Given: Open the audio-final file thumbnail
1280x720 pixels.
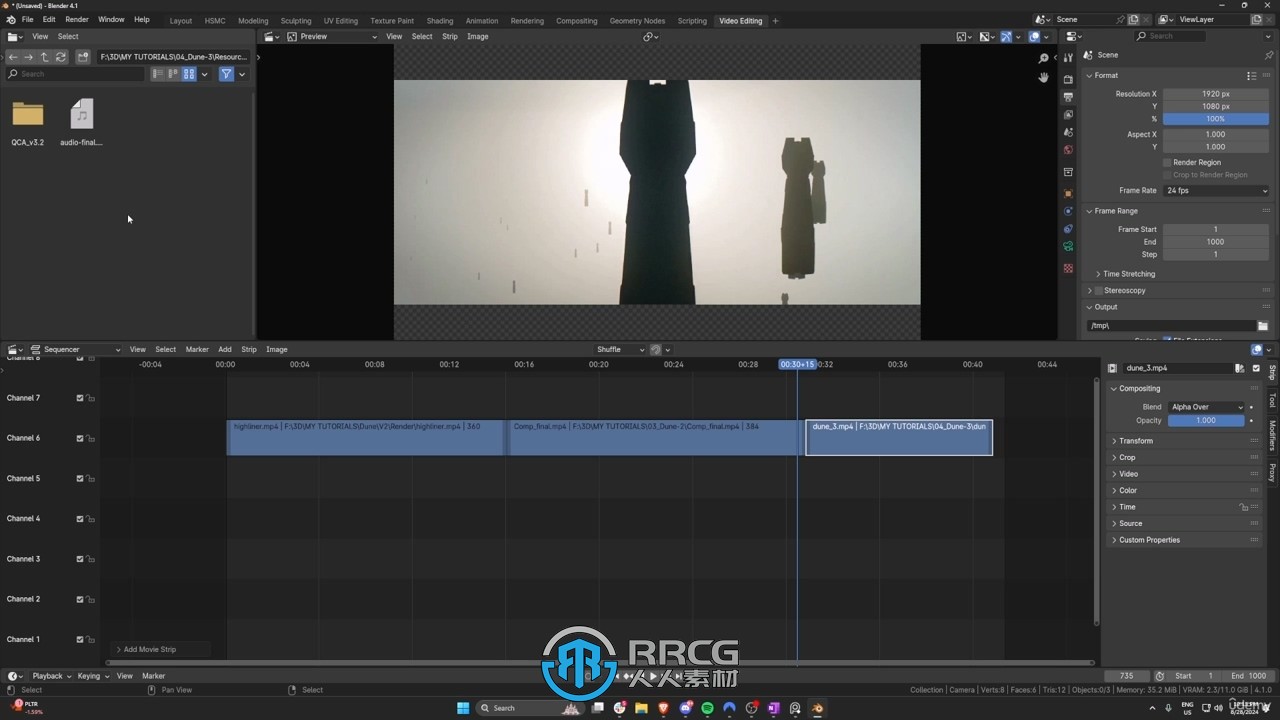Looking at the screenshot, I should click(82, 114).
